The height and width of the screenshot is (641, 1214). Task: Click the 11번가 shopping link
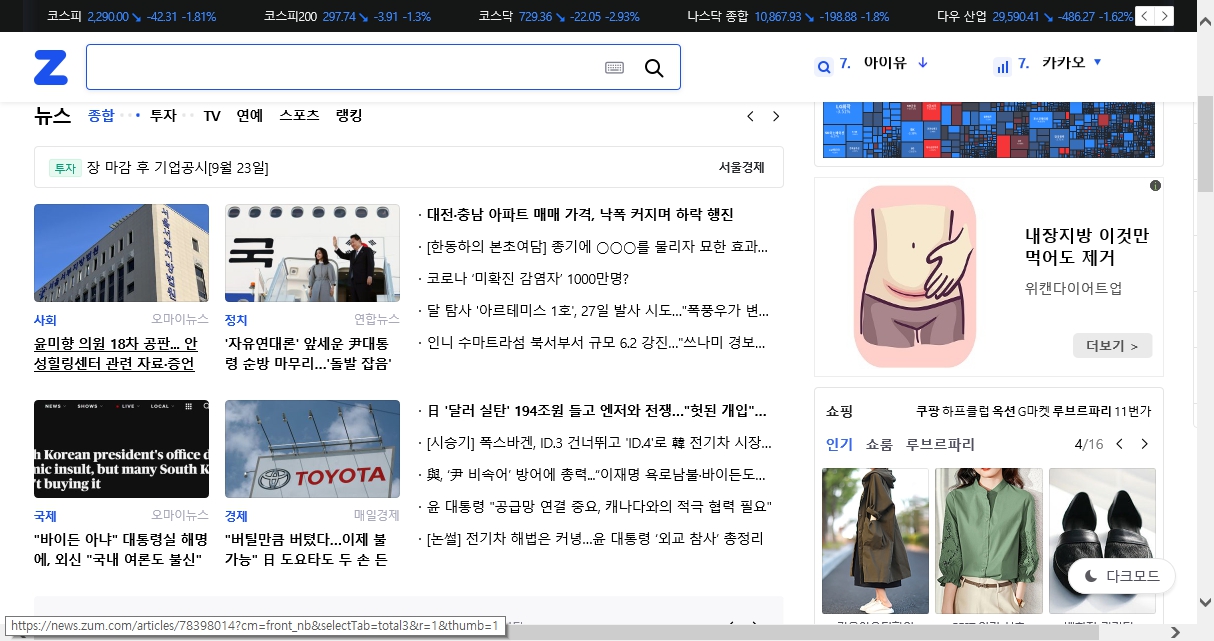point(1132,411)
